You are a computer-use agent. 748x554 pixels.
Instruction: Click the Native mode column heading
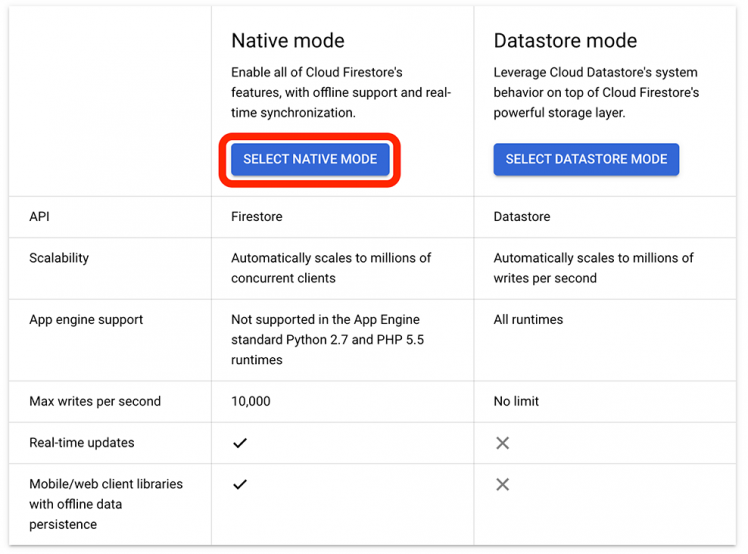pos(288,41)
